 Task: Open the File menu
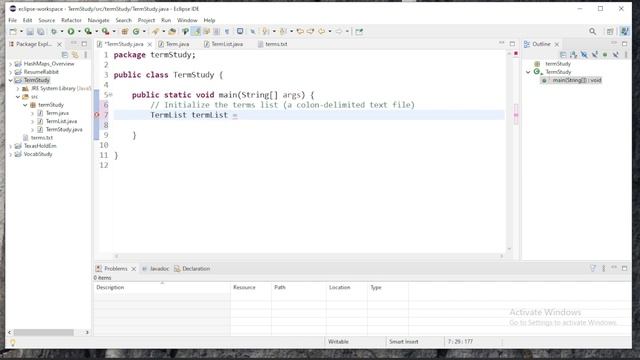coord(13,20)
